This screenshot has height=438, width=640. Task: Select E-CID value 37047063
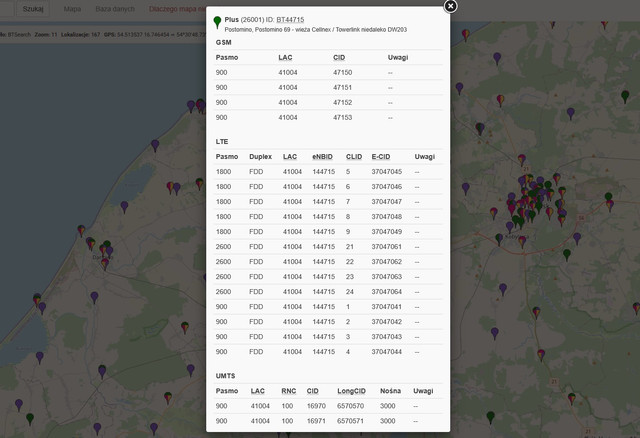point(387,277)
